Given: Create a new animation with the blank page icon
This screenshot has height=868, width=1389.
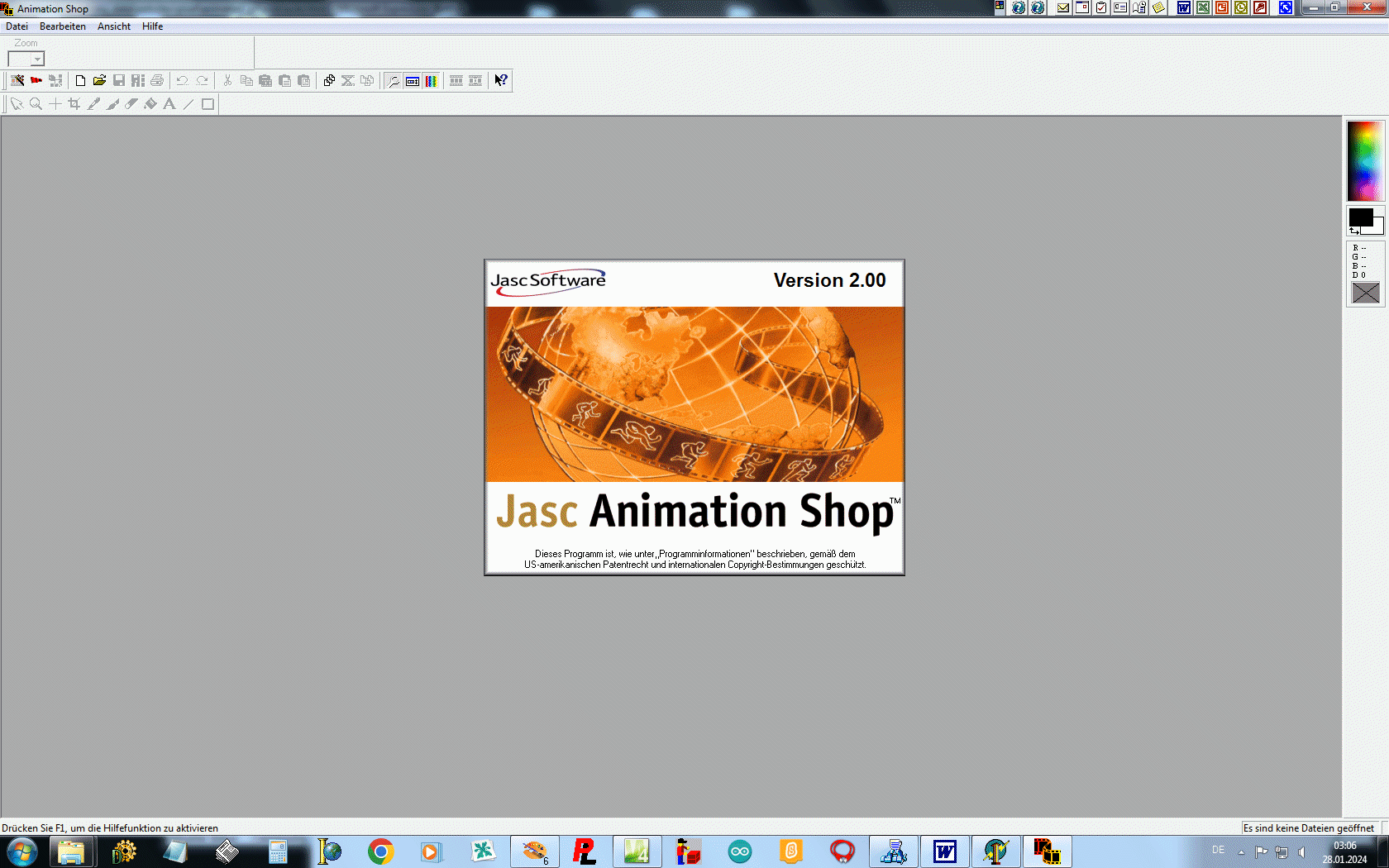Looking at the screenshot, I should pyautogui.click(x=80, y=80).
